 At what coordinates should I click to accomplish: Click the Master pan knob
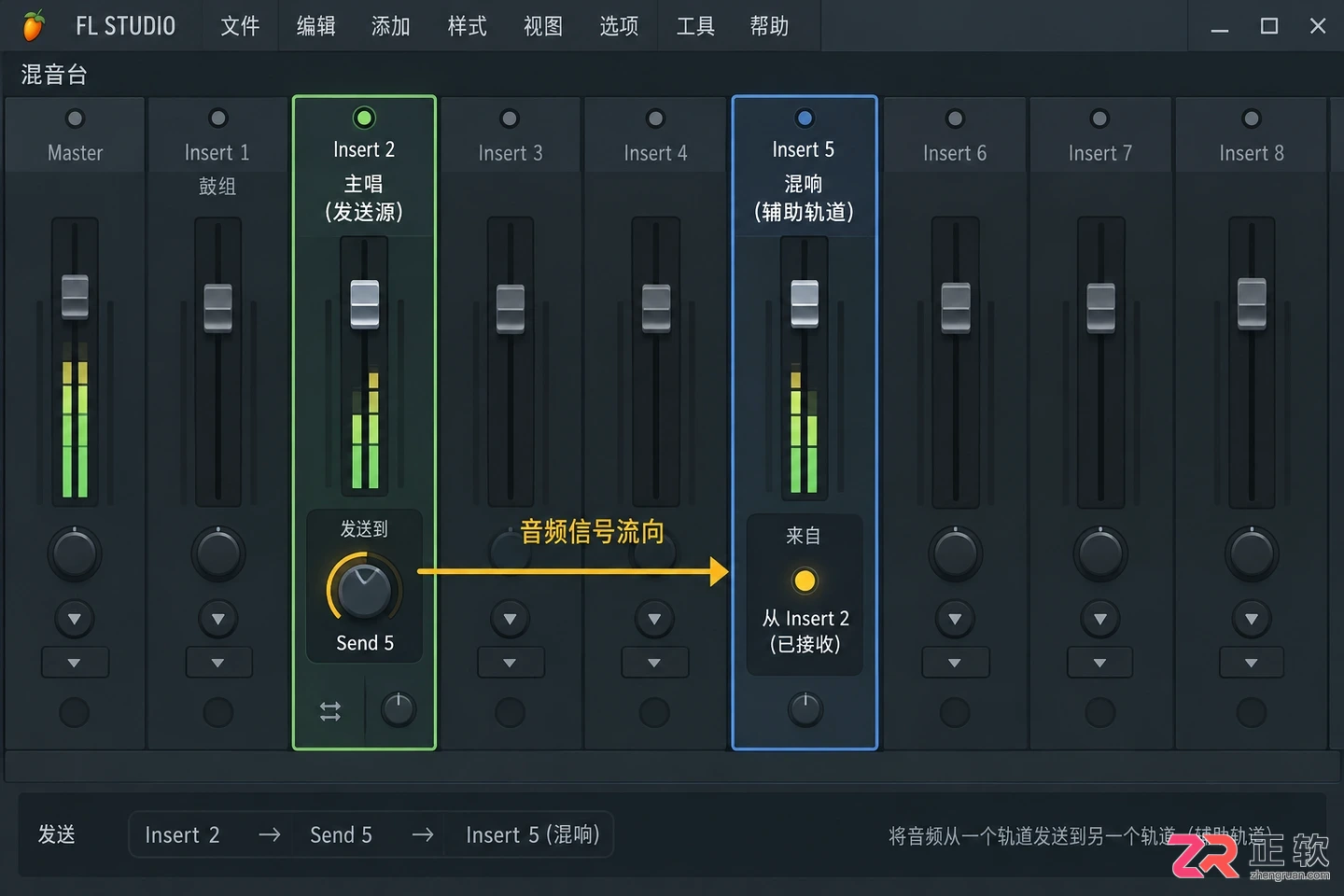click(75, 553)
